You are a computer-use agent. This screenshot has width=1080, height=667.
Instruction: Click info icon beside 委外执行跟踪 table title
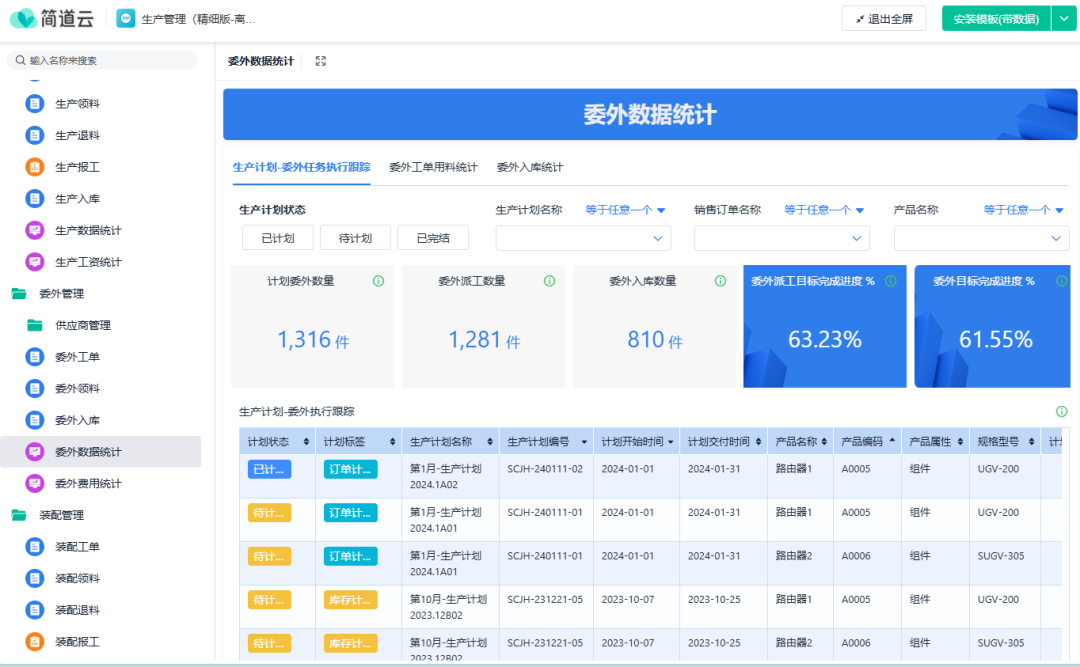pos(1061,411)
